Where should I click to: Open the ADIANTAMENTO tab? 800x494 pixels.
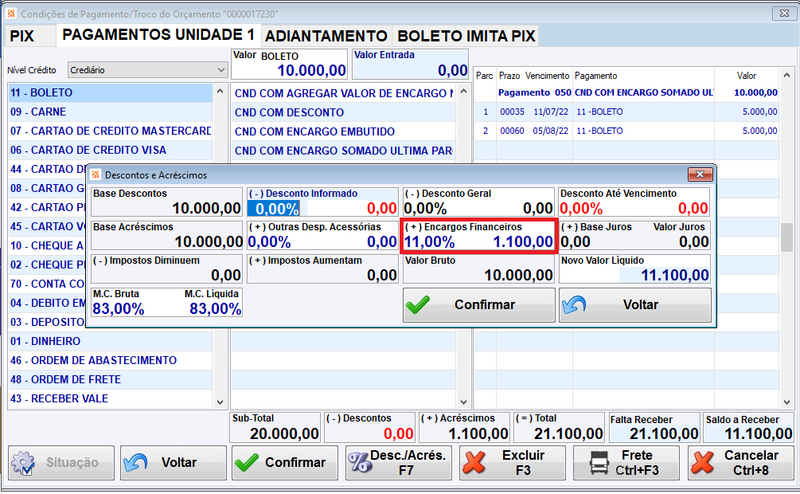pos(326,36)
